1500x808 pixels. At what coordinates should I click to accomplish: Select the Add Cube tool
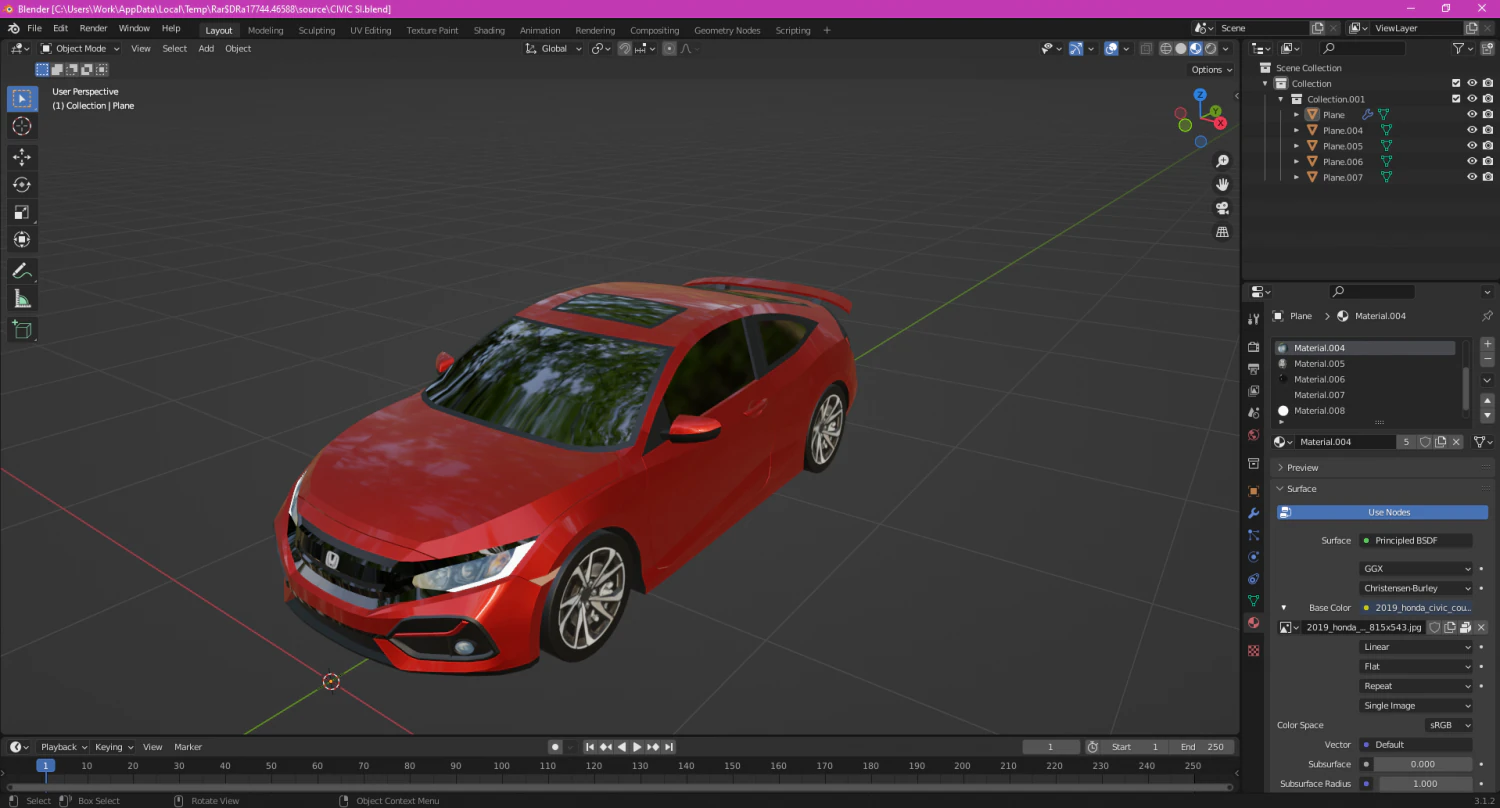click(22, 329)
